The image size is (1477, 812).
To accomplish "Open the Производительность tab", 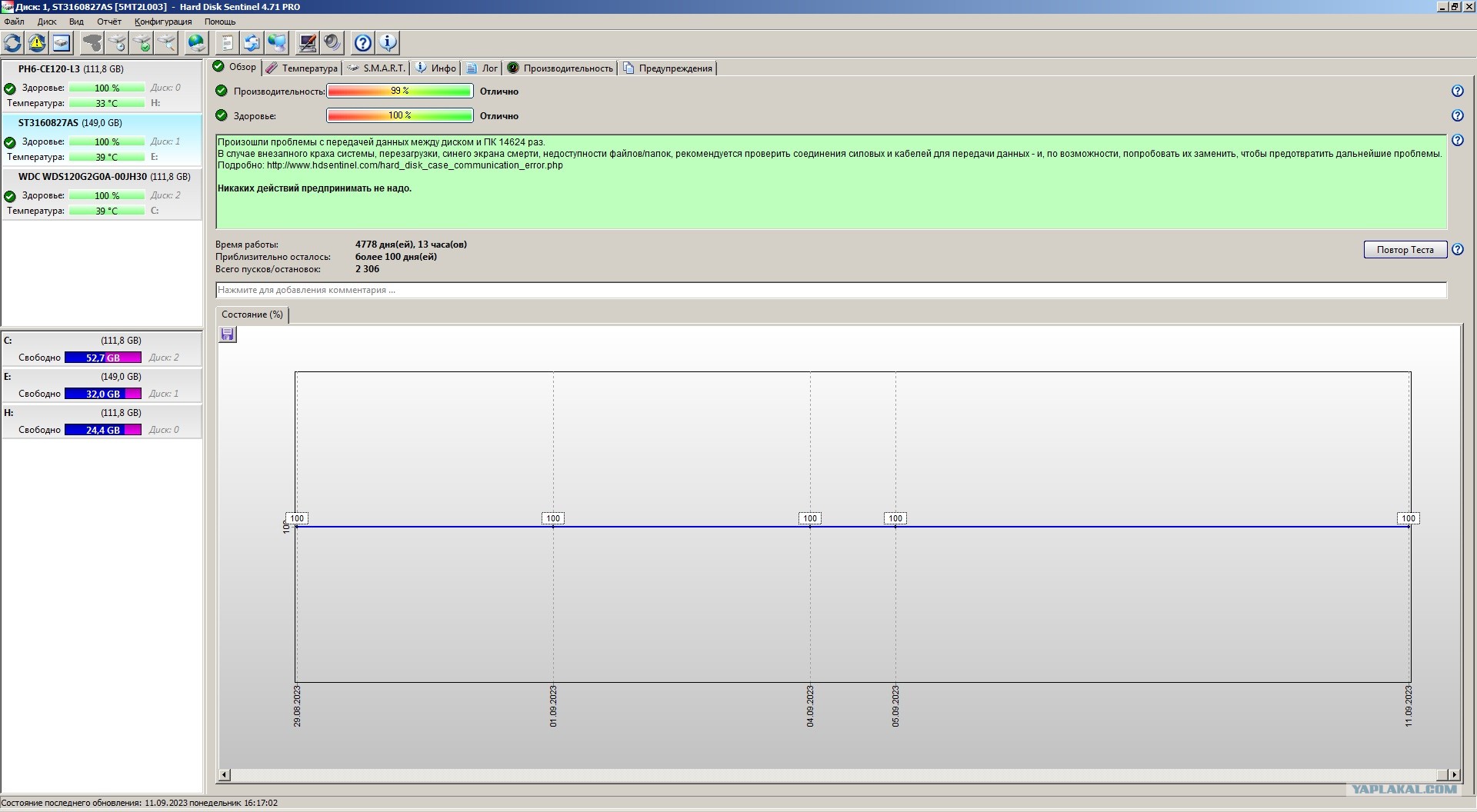I will click(x=560, y=68).
